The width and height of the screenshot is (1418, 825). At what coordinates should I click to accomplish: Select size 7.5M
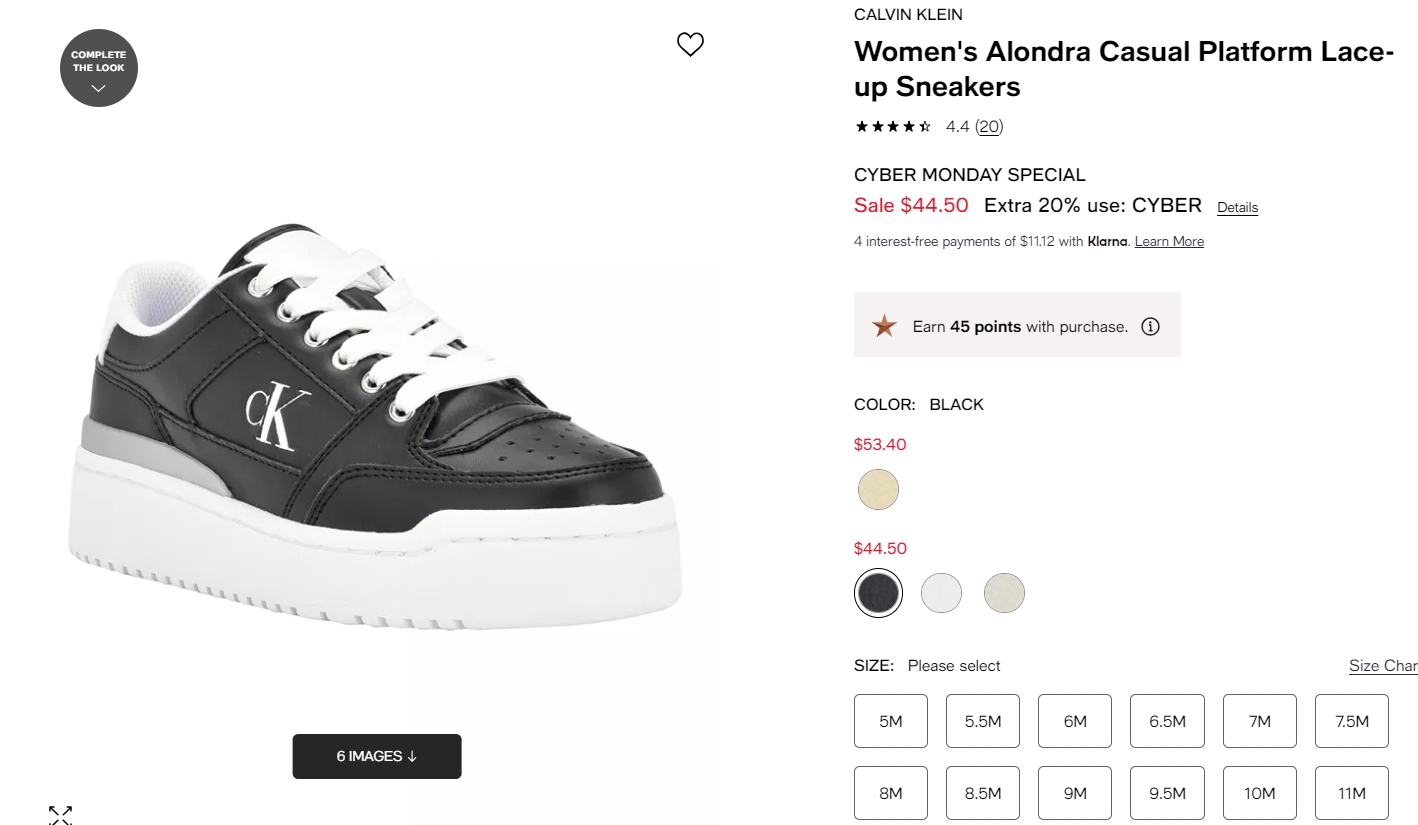(1352, 721)
